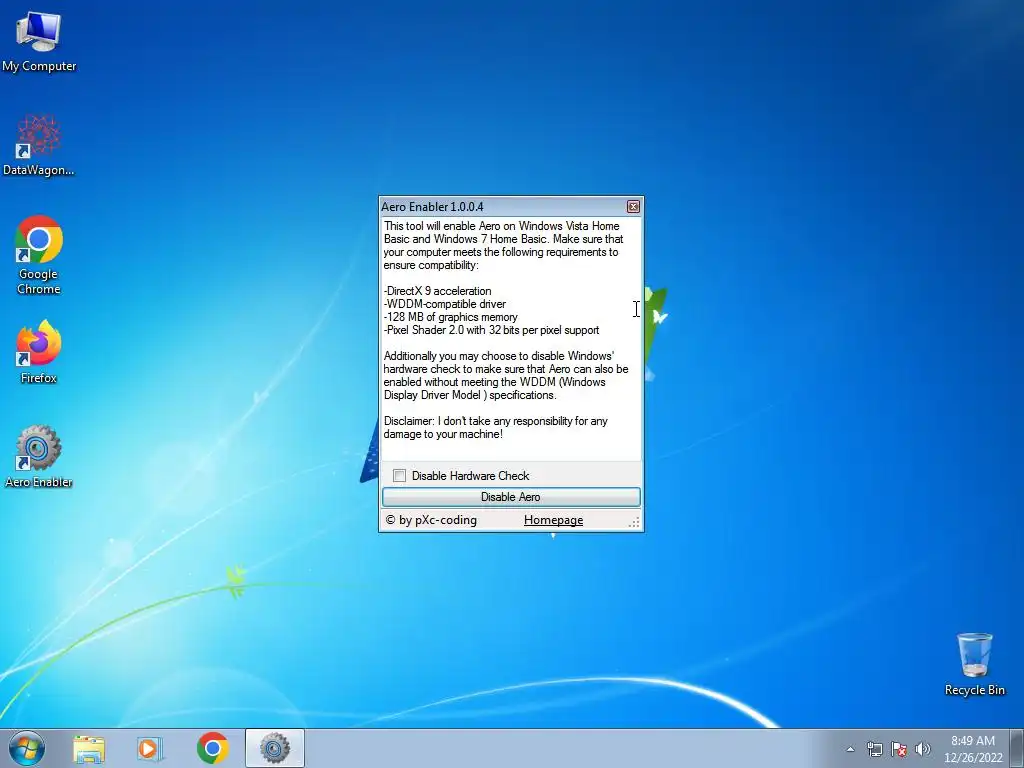
Task: Open the network tray icon
Action: coord(874,749)
